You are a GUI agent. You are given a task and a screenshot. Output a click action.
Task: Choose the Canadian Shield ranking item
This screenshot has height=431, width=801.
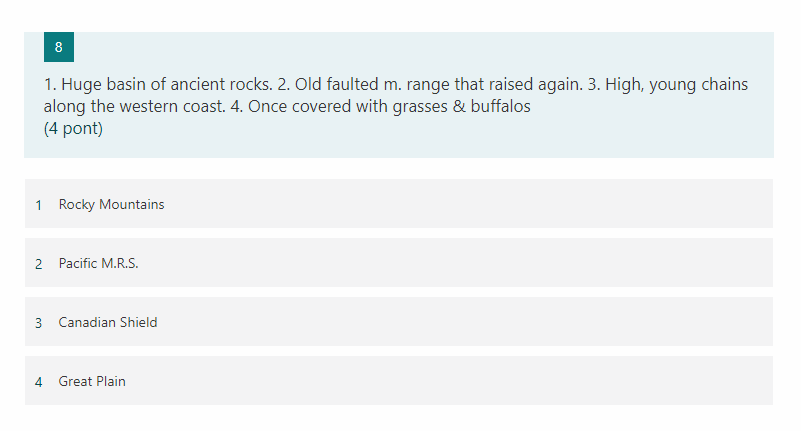pos(108,322)
